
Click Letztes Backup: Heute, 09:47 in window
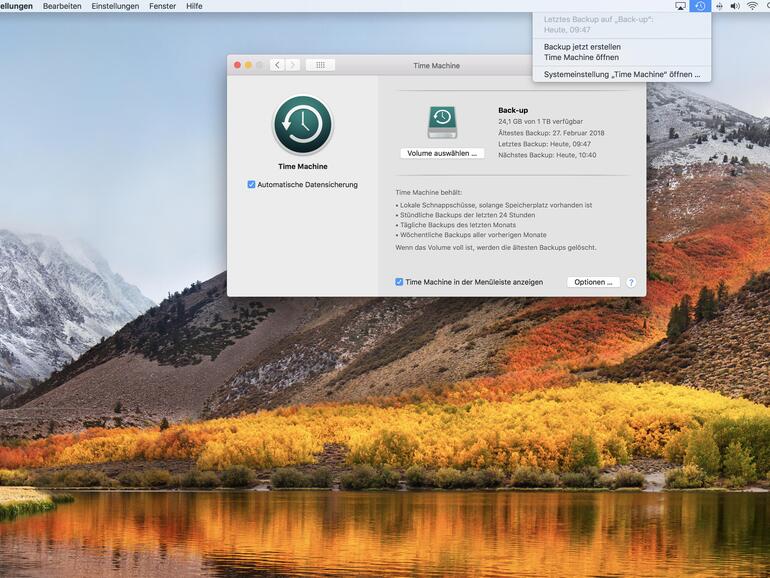(545, 144)
